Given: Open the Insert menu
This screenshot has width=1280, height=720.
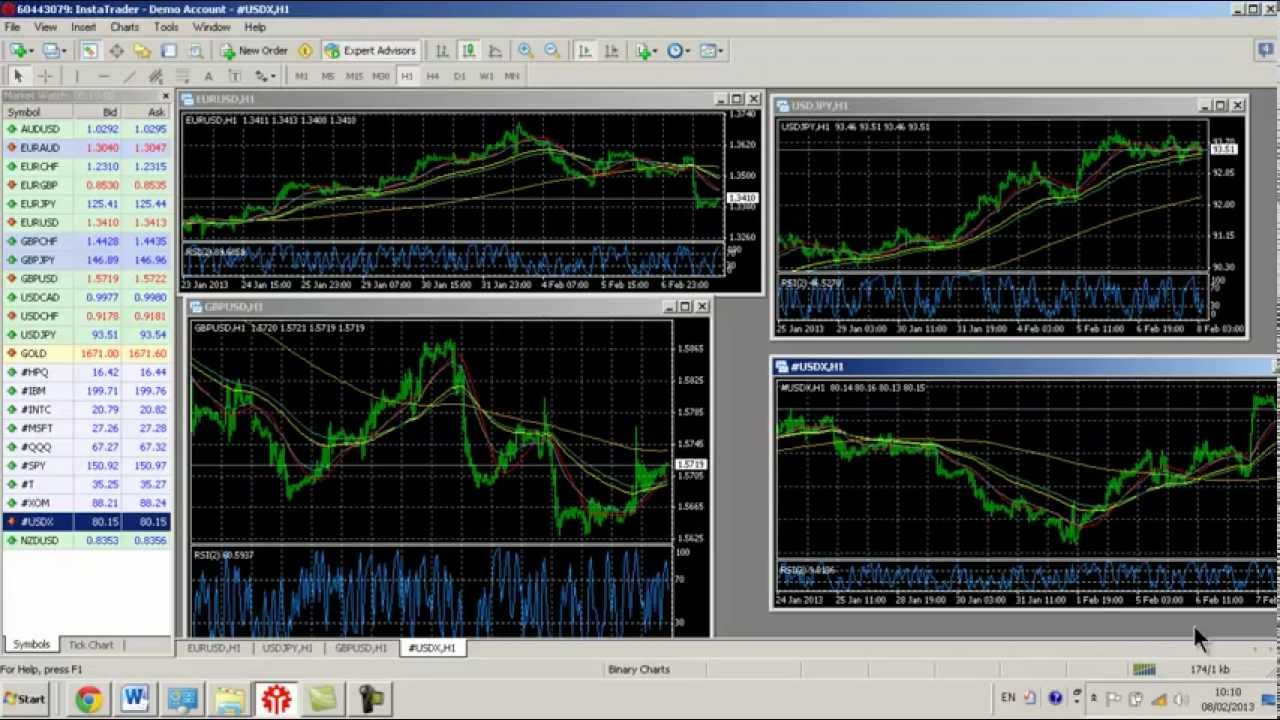Looking at the screenshot, I should 83,27.
